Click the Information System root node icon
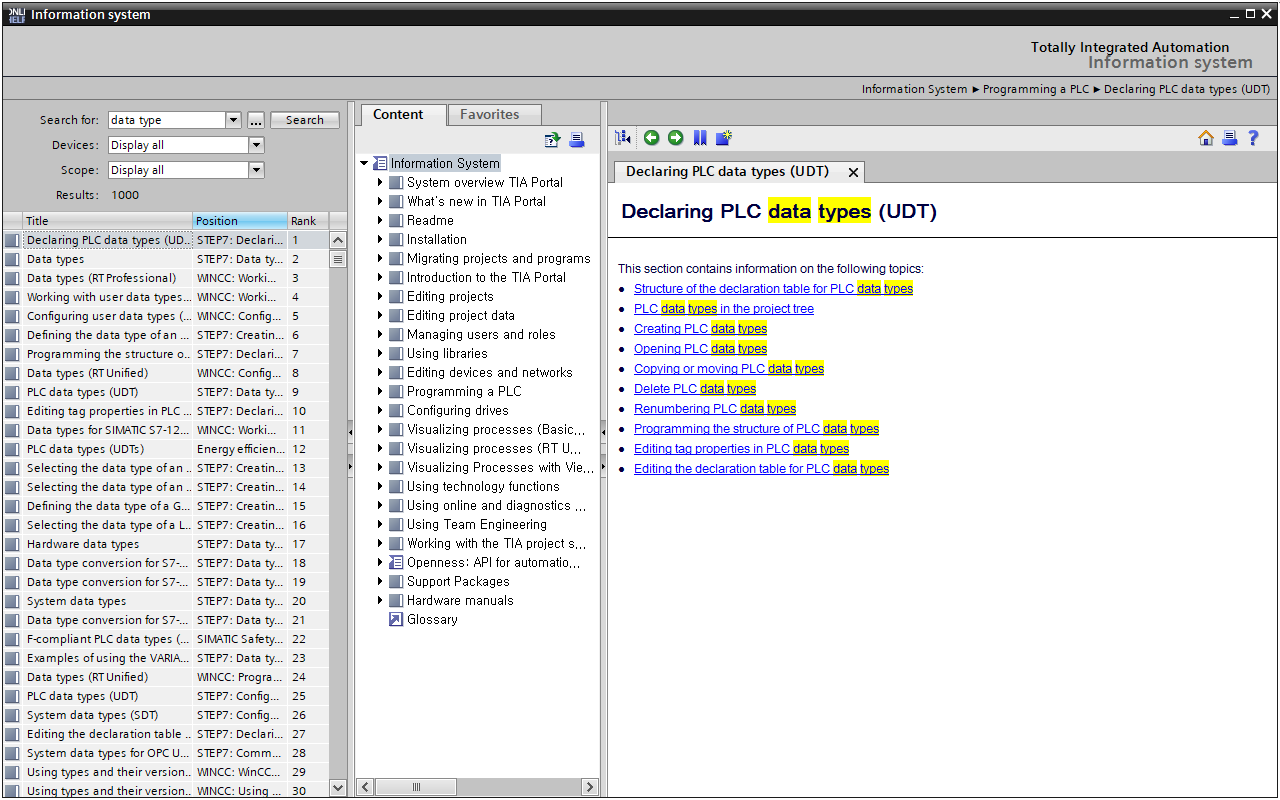The height and width of the screenshot is (800, 1280). 380,163
